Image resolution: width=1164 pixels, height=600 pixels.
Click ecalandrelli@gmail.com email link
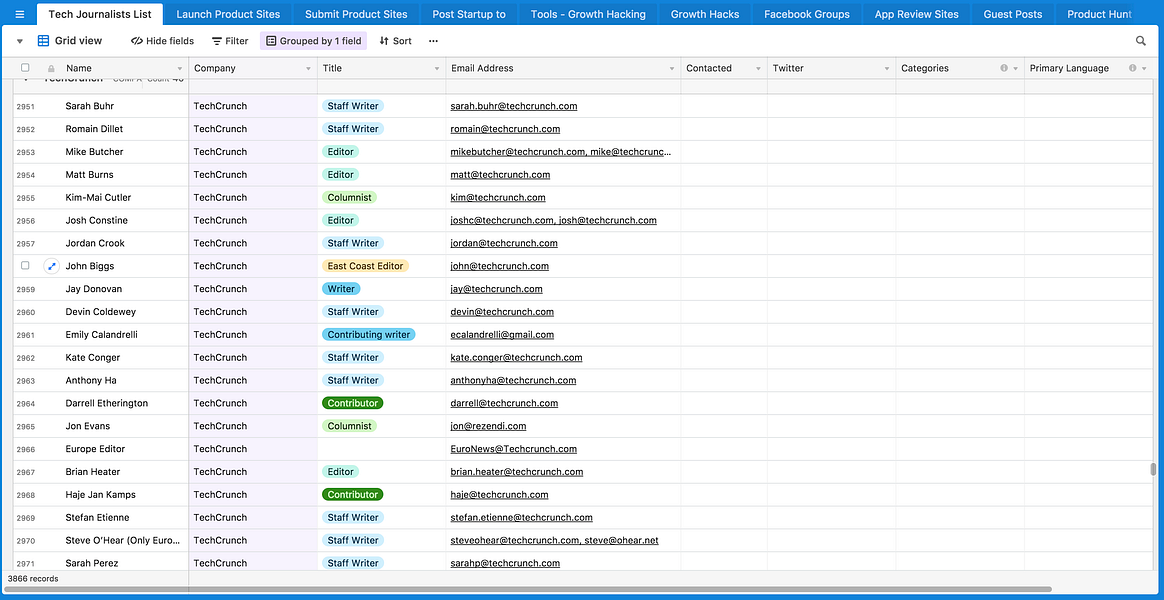pos(502,335)
